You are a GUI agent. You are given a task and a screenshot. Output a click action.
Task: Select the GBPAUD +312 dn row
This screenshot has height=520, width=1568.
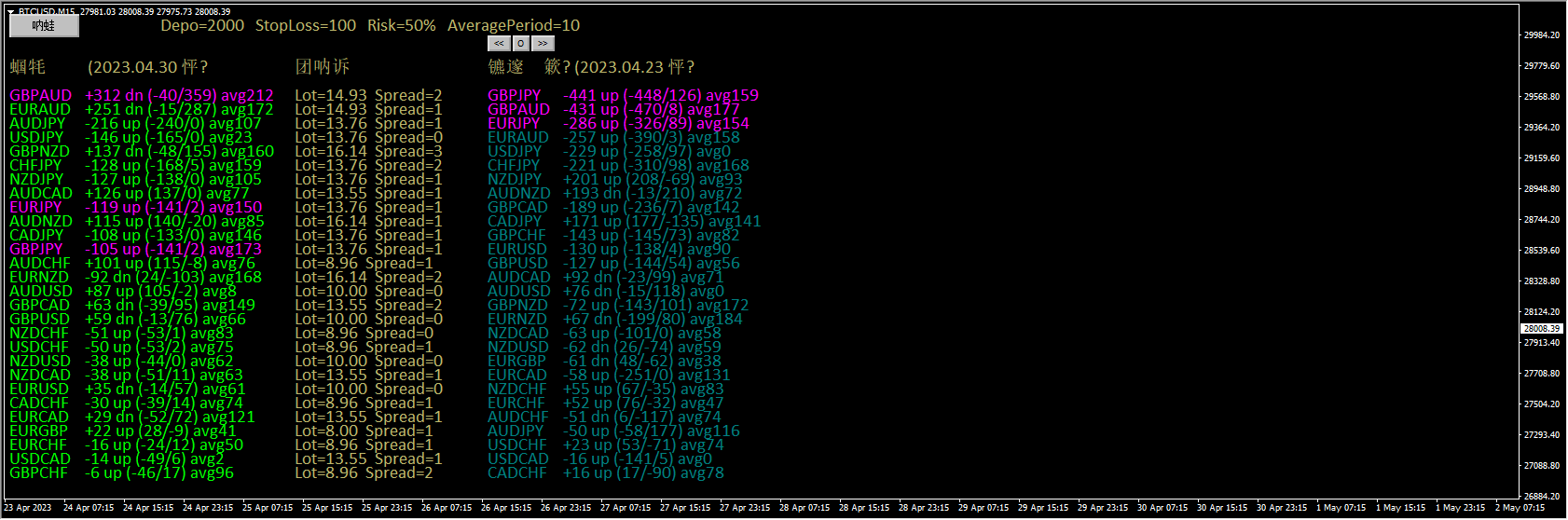[x=141, y=95]
